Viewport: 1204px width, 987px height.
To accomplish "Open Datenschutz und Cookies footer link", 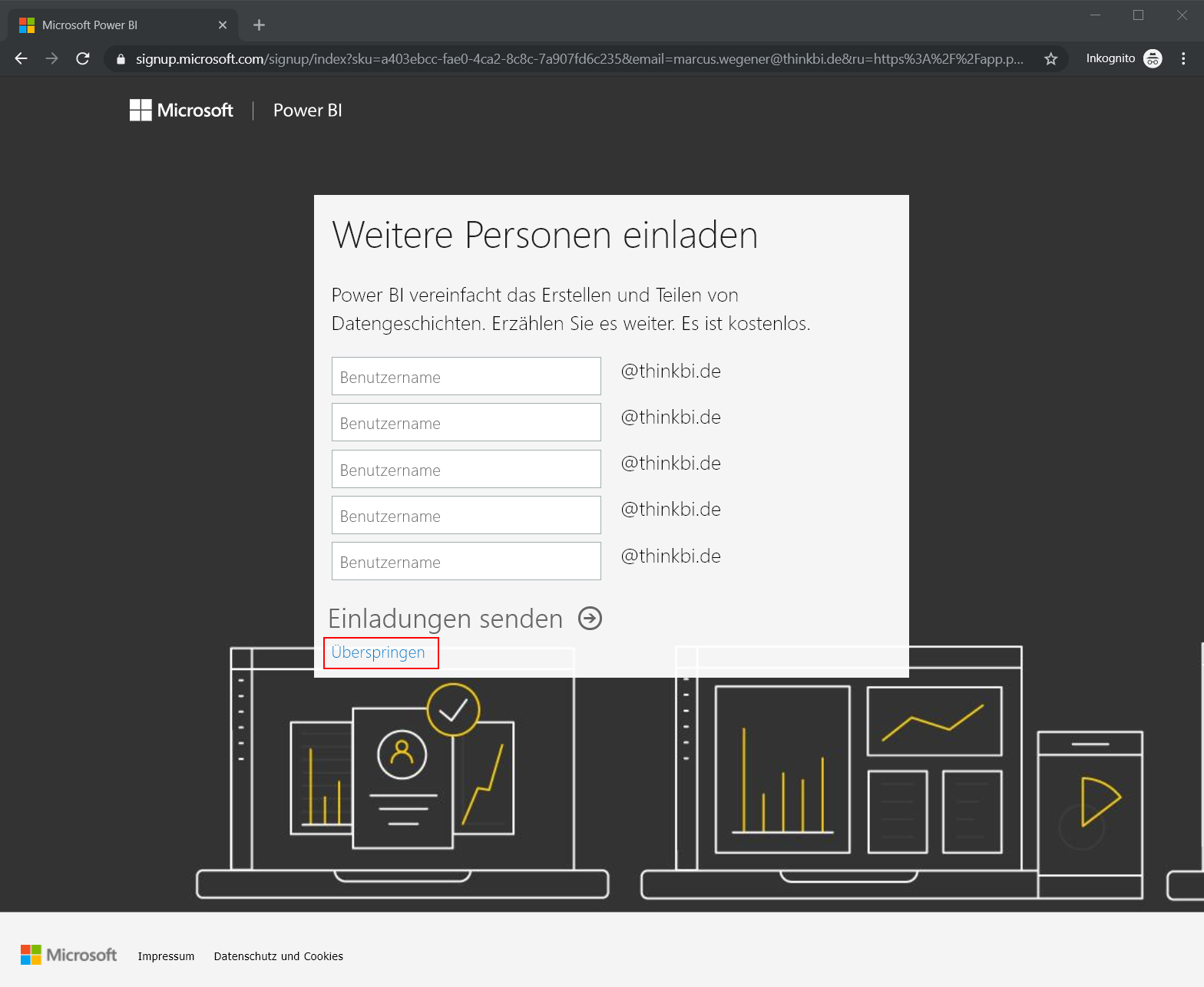I will click(279, 956).
